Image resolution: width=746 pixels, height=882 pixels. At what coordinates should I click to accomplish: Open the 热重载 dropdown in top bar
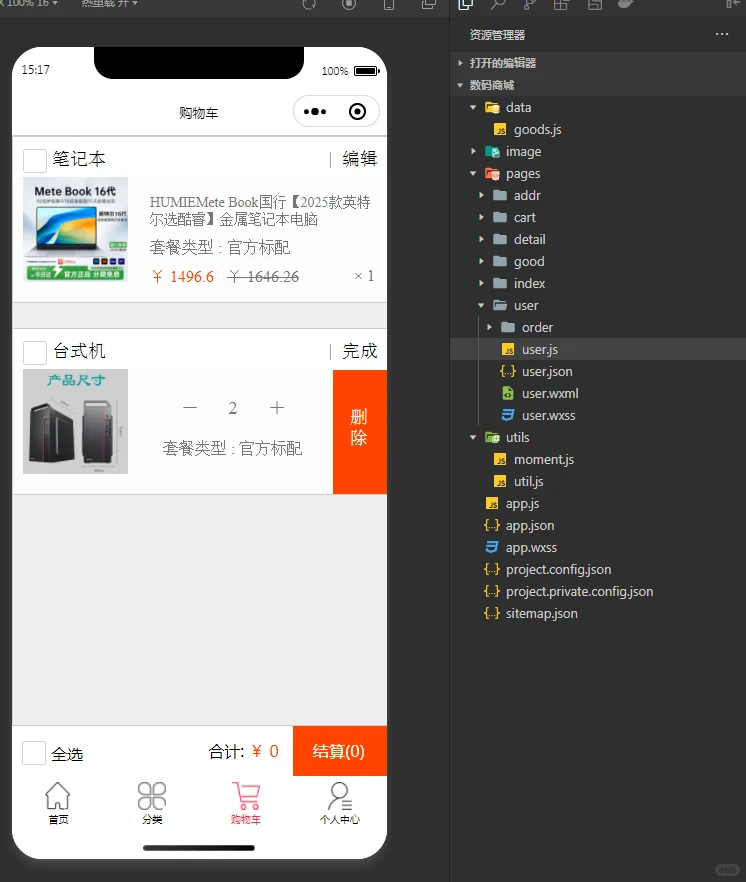(x=109, y=3)
